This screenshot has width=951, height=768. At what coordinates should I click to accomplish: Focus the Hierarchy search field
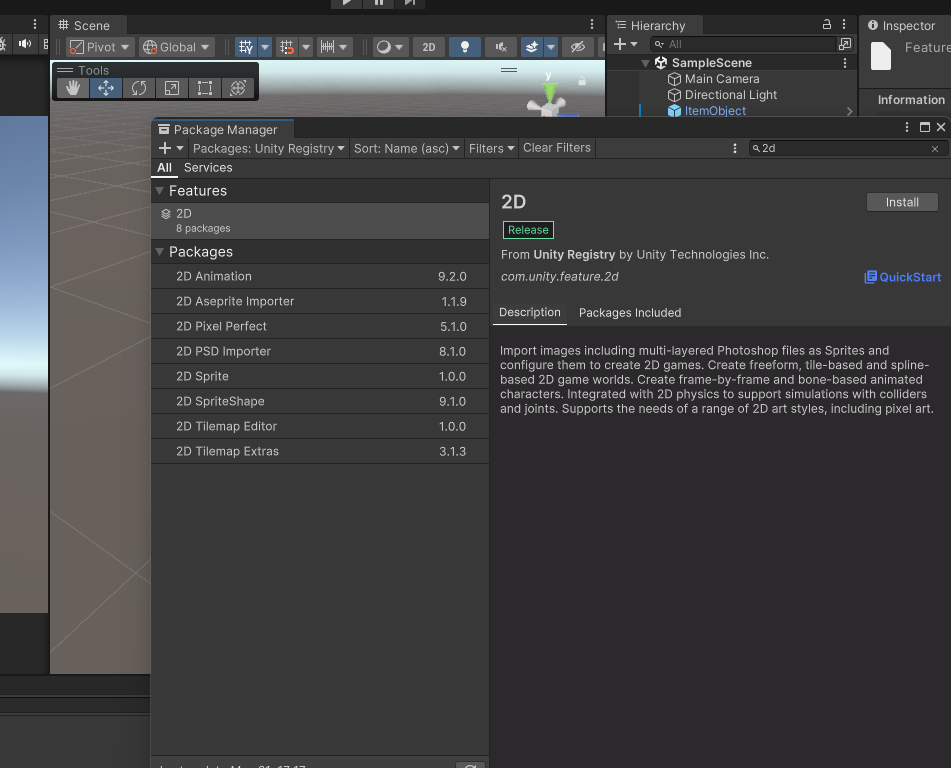(x=743, y=44)
